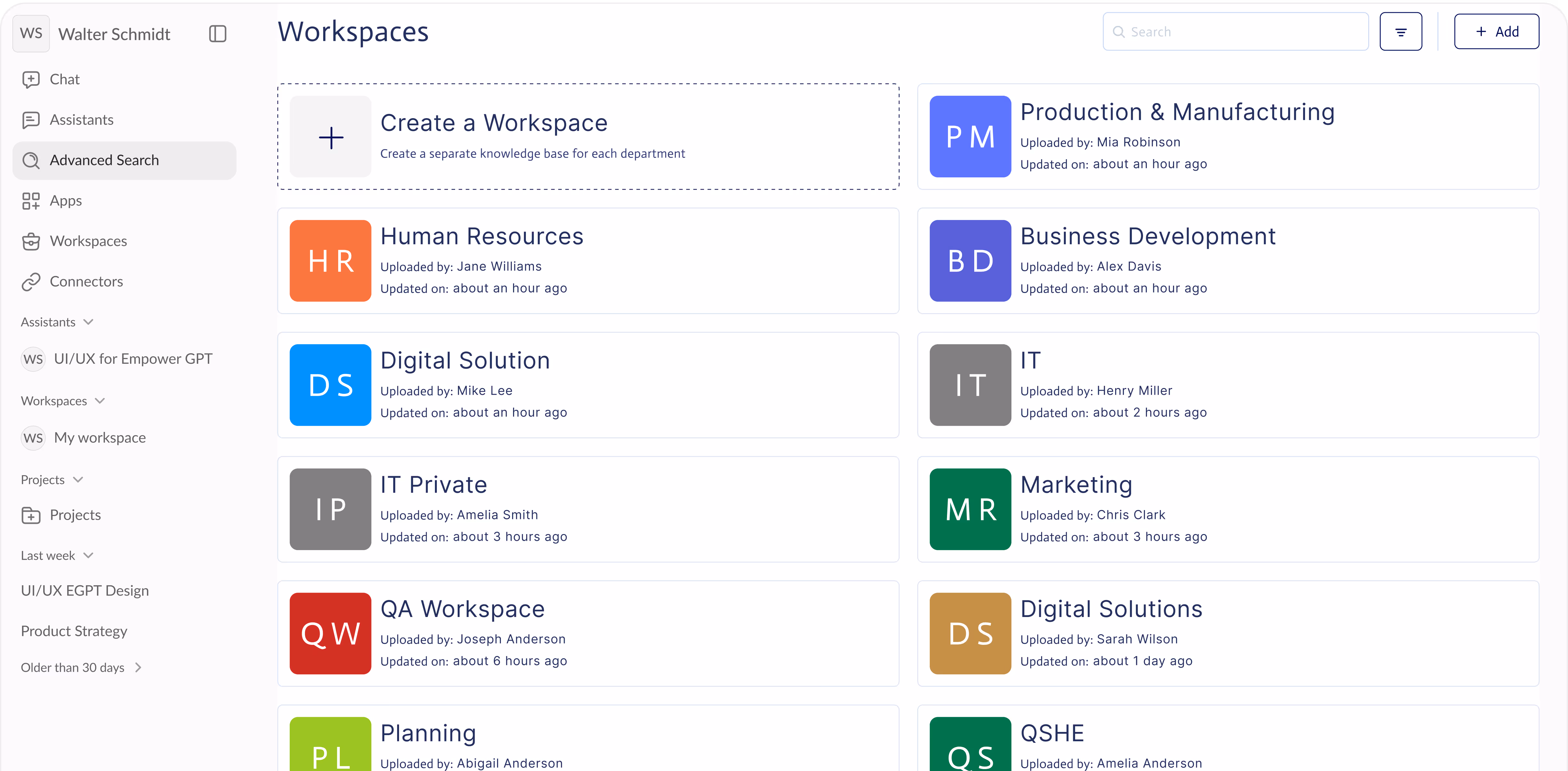Toggle the sidebar collapse panel icon

[217, 34]
